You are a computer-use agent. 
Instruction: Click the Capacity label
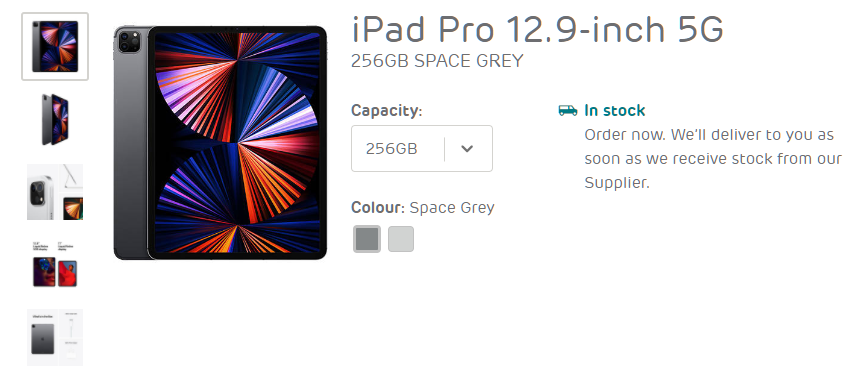(x=387, y=111)
